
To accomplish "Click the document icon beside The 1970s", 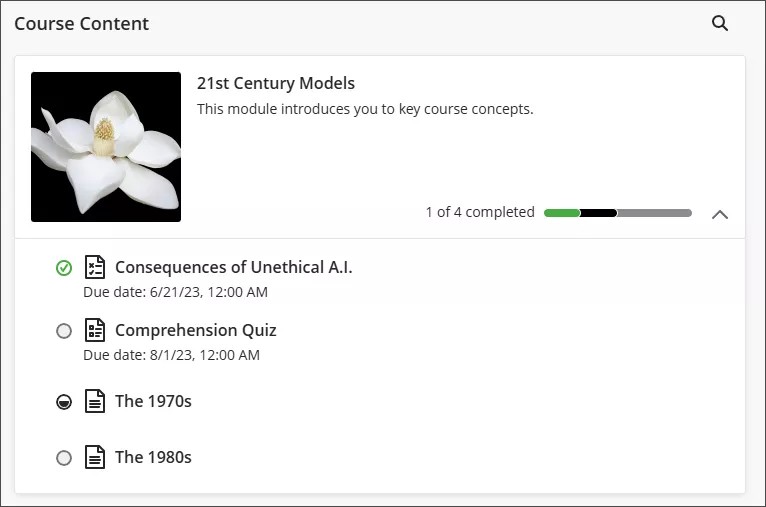I will (x=95, y=401).
